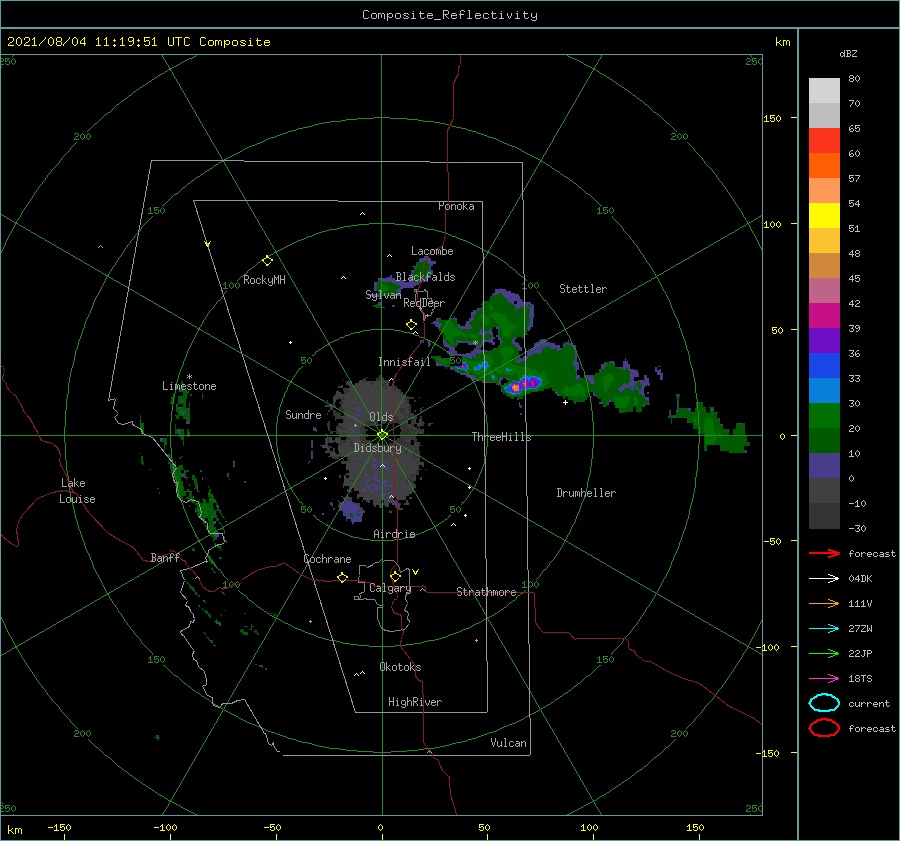
Task: Click the Lake Louise label
Action: click(77, 491)
